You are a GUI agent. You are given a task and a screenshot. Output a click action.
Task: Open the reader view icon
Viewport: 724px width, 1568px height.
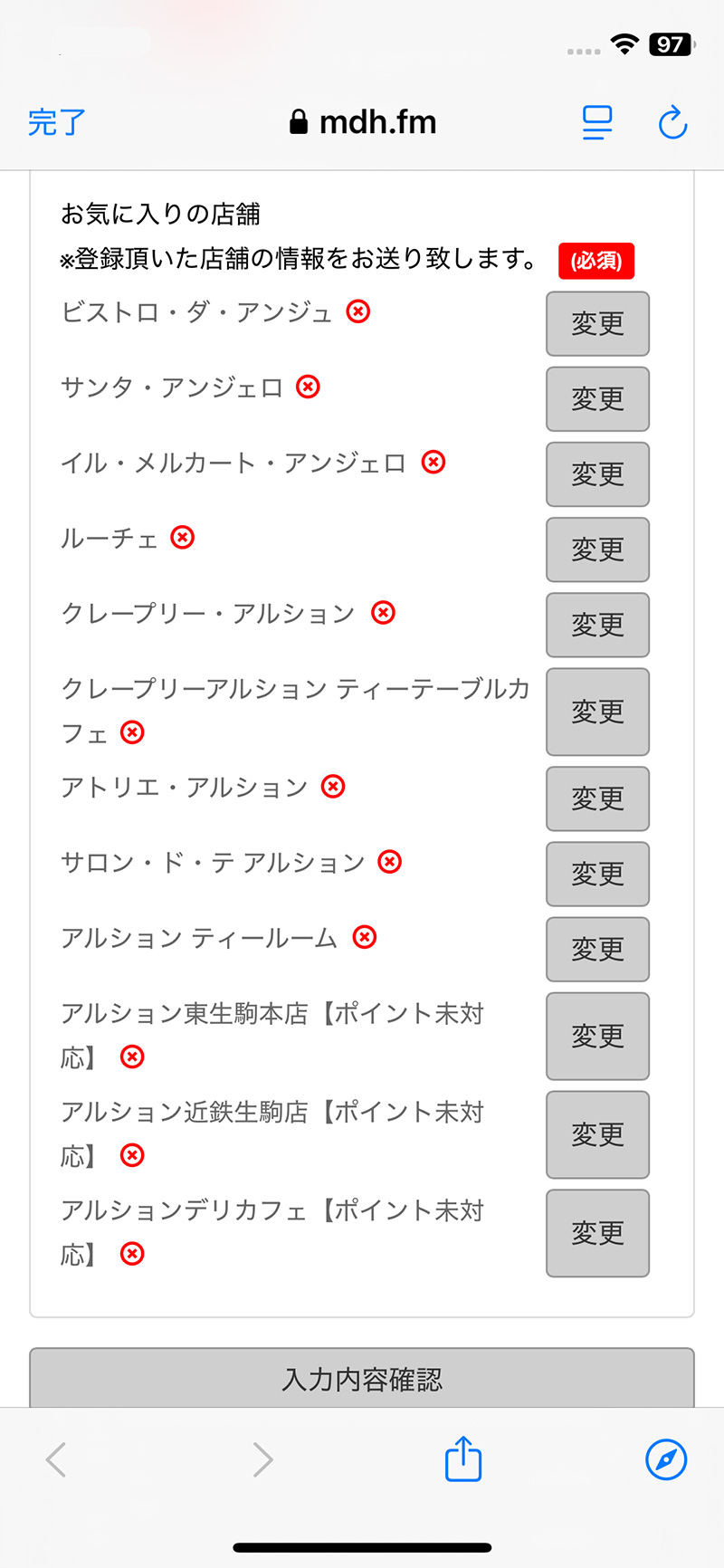click(597, 122)
